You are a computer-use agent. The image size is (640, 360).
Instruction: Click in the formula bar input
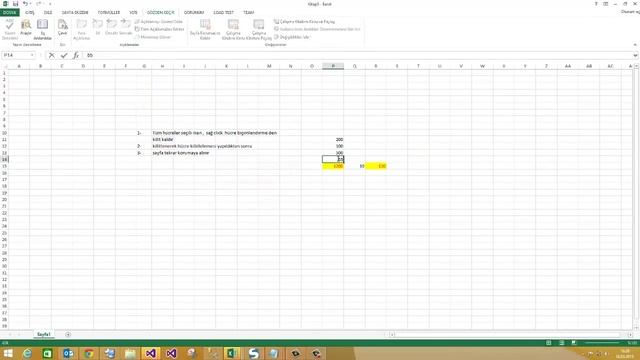[358, 55]
